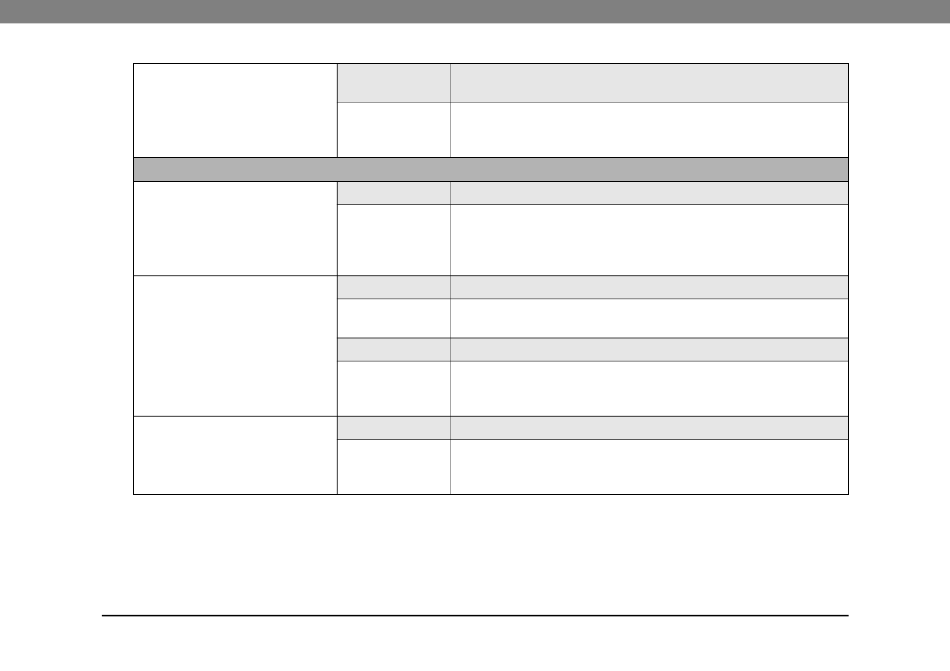Click gray narrow cell directly below dark divider

click(394, 193)
